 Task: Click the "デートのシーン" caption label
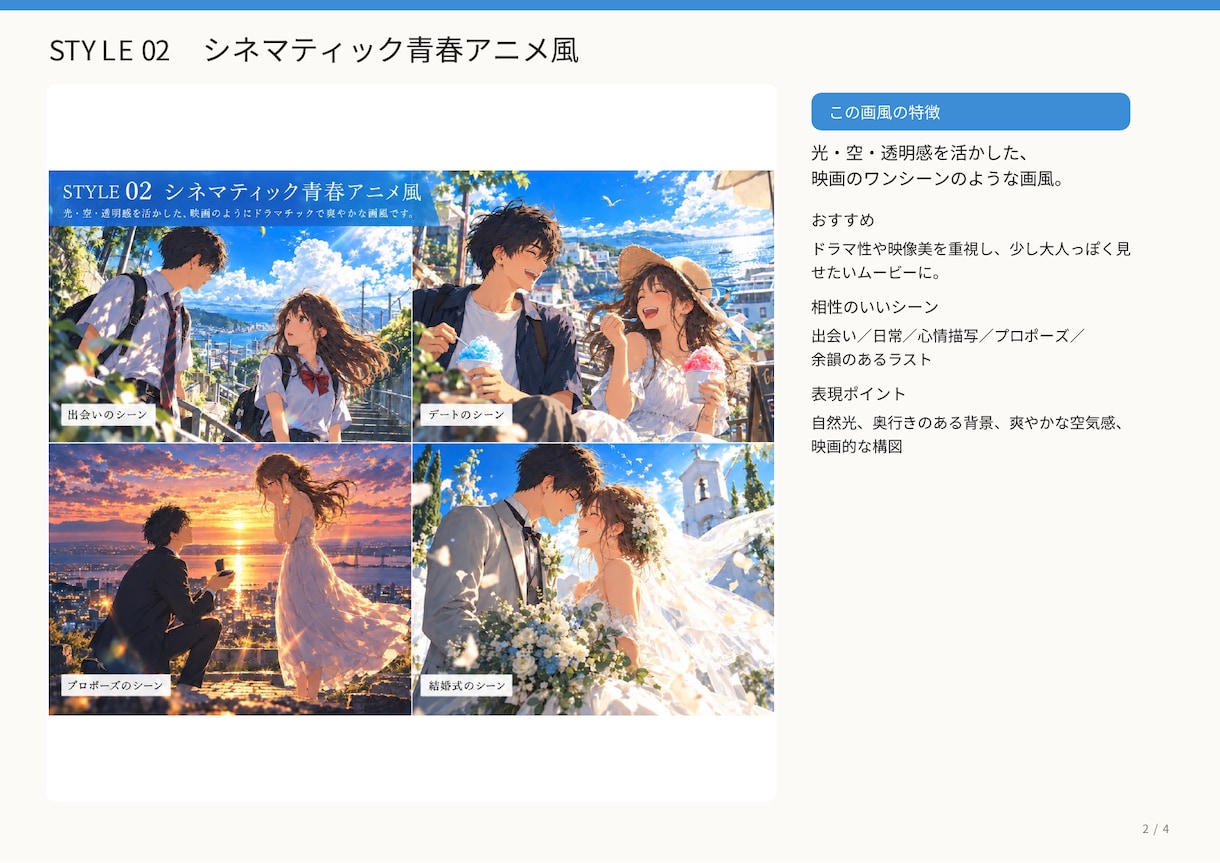466,414
